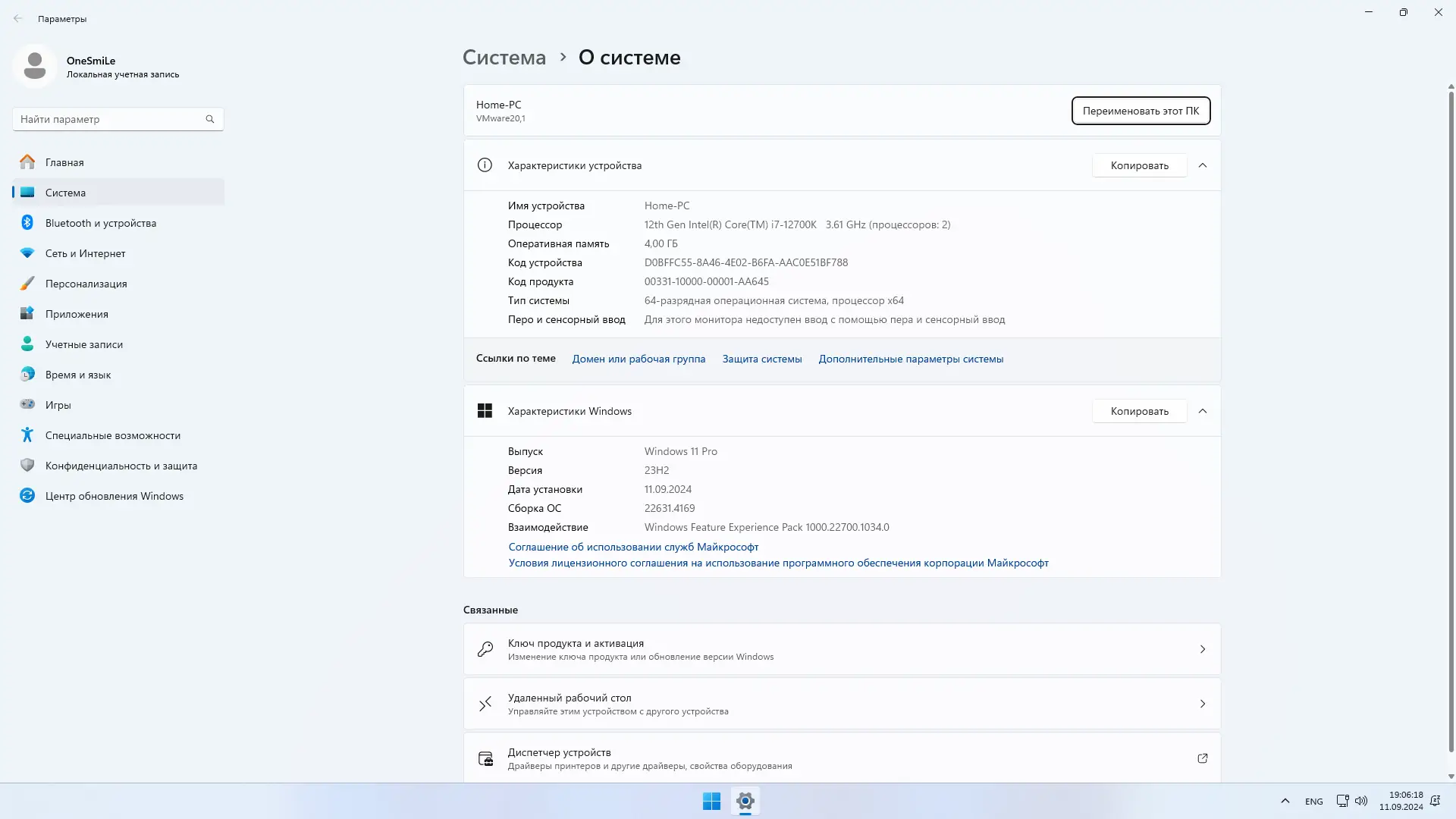The height and width of the screenshot is (819, 1456).
Task: Click the Игры gamepad icon
Action: coord(27,404)
